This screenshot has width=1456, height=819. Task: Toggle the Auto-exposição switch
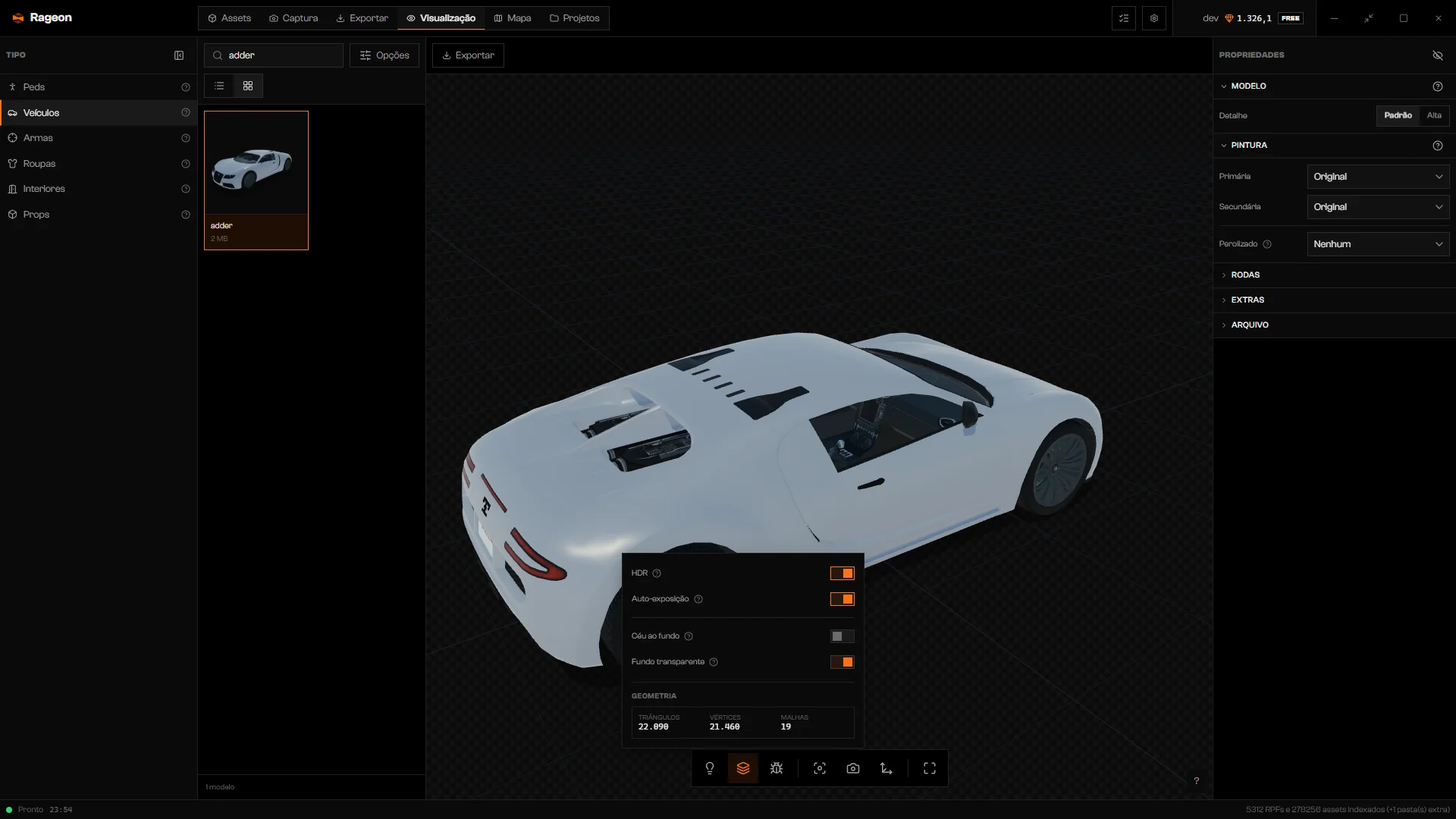842,599
